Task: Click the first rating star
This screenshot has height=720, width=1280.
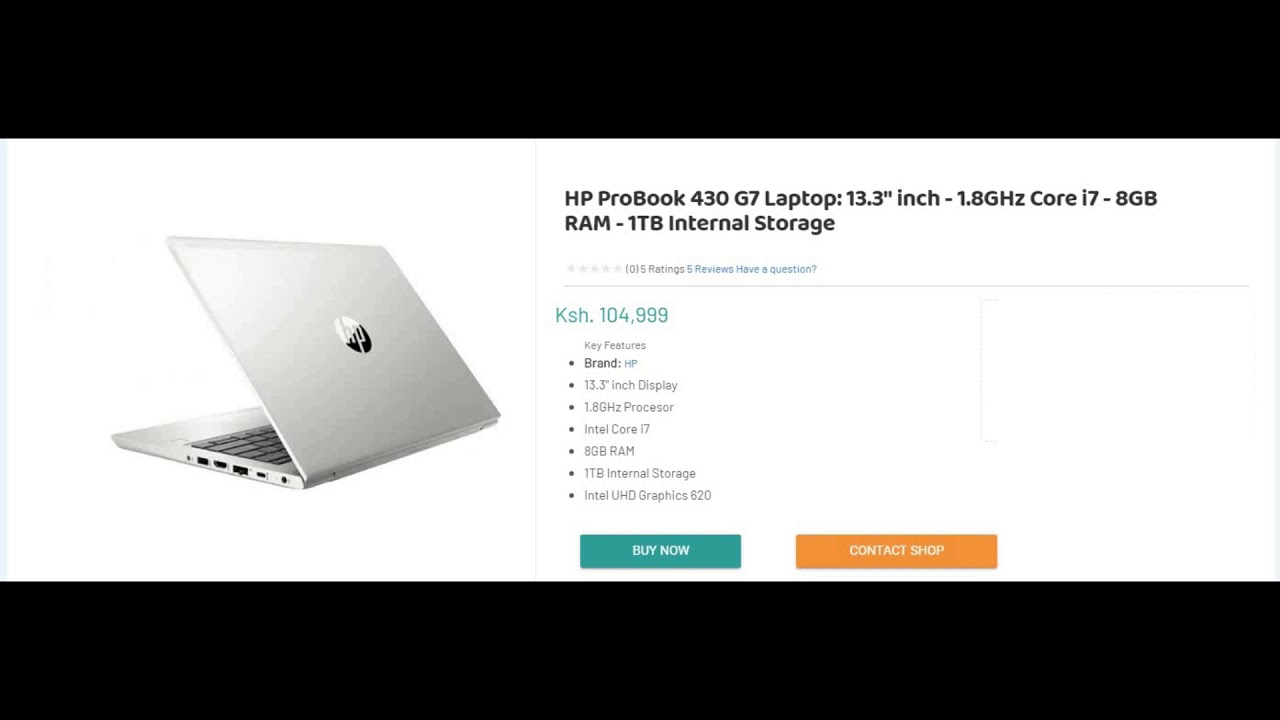Action: coord(571,269)
